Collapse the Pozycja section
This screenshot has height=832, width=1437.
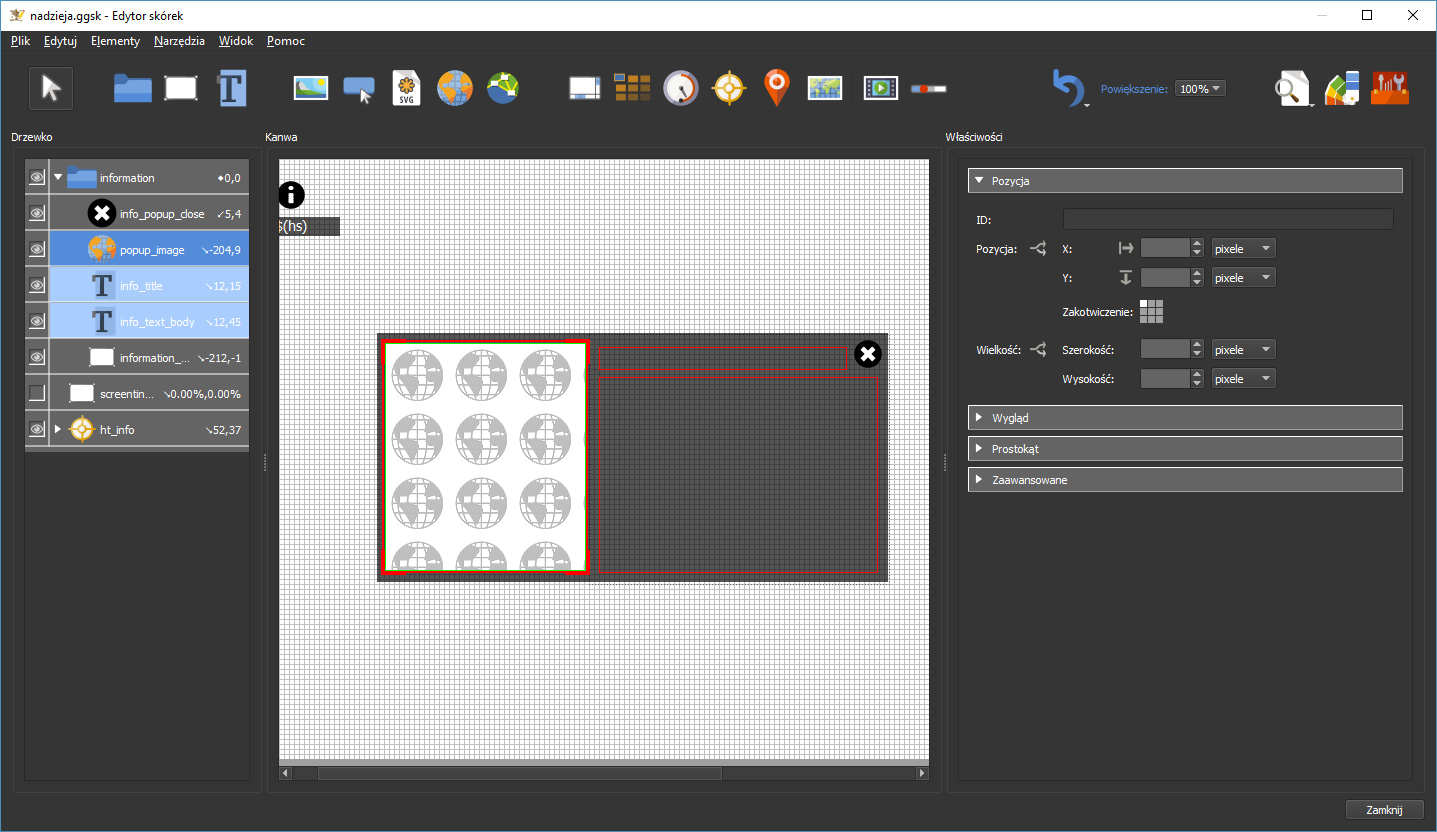point(1185,181)
